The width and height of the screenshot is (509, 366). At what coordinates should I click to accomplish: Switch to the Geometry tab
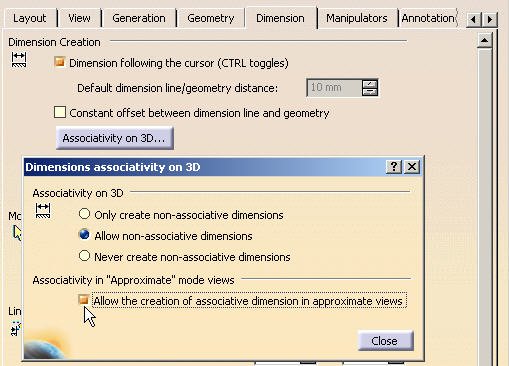coord(211,18)
